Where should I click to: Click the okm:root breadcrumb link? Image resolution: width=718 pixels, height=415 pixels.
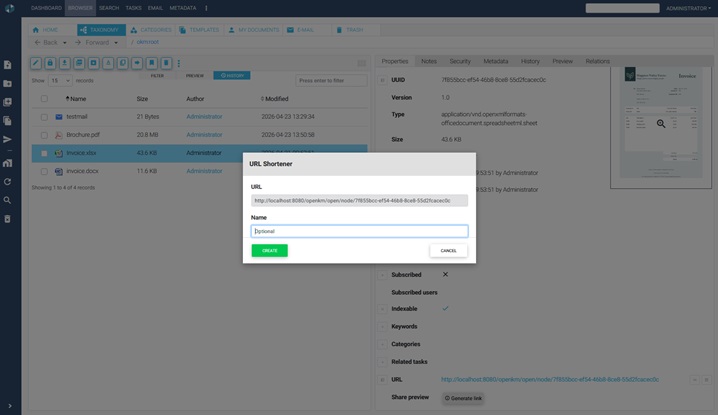coord(147,42)
